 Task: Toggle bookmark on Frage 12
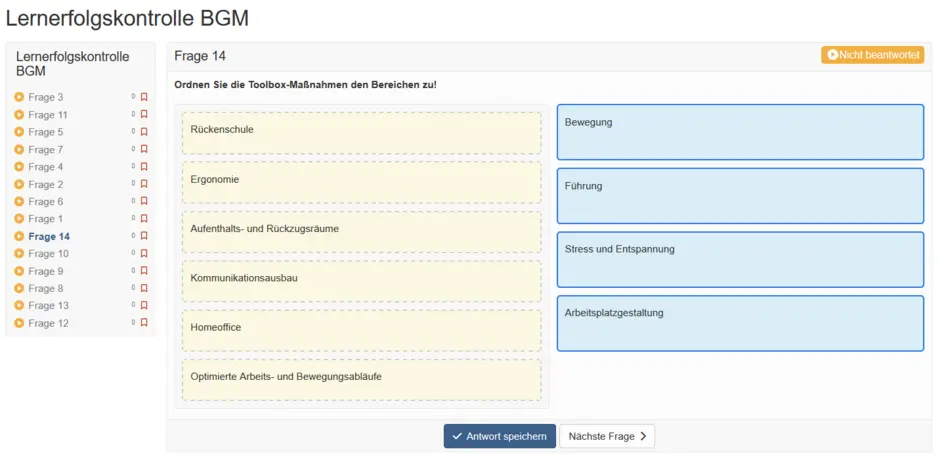[144, 323]
